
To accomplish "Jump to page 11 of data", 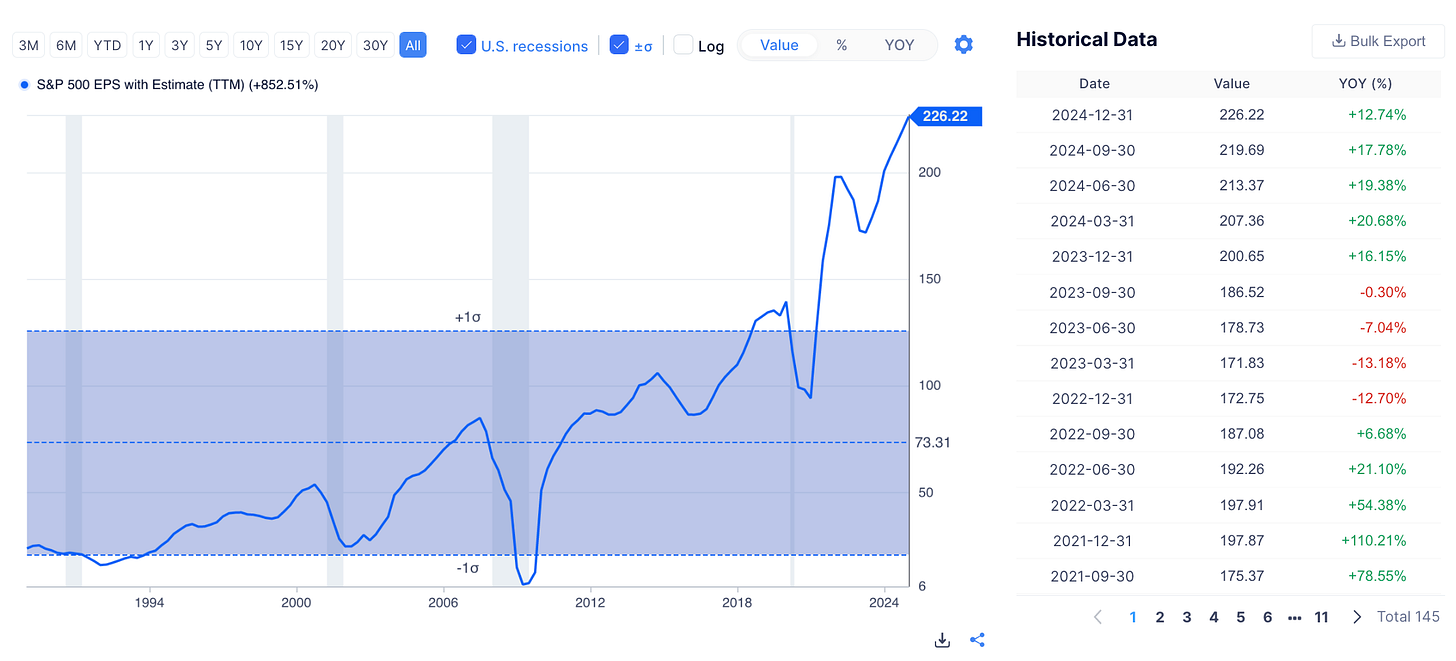I will (1321, 617).
